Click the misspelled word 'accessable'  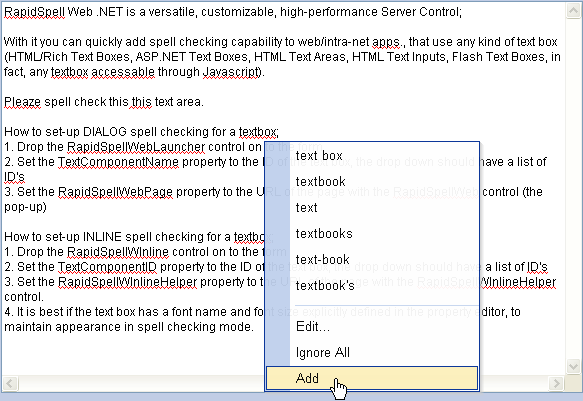tap(123, 72)
